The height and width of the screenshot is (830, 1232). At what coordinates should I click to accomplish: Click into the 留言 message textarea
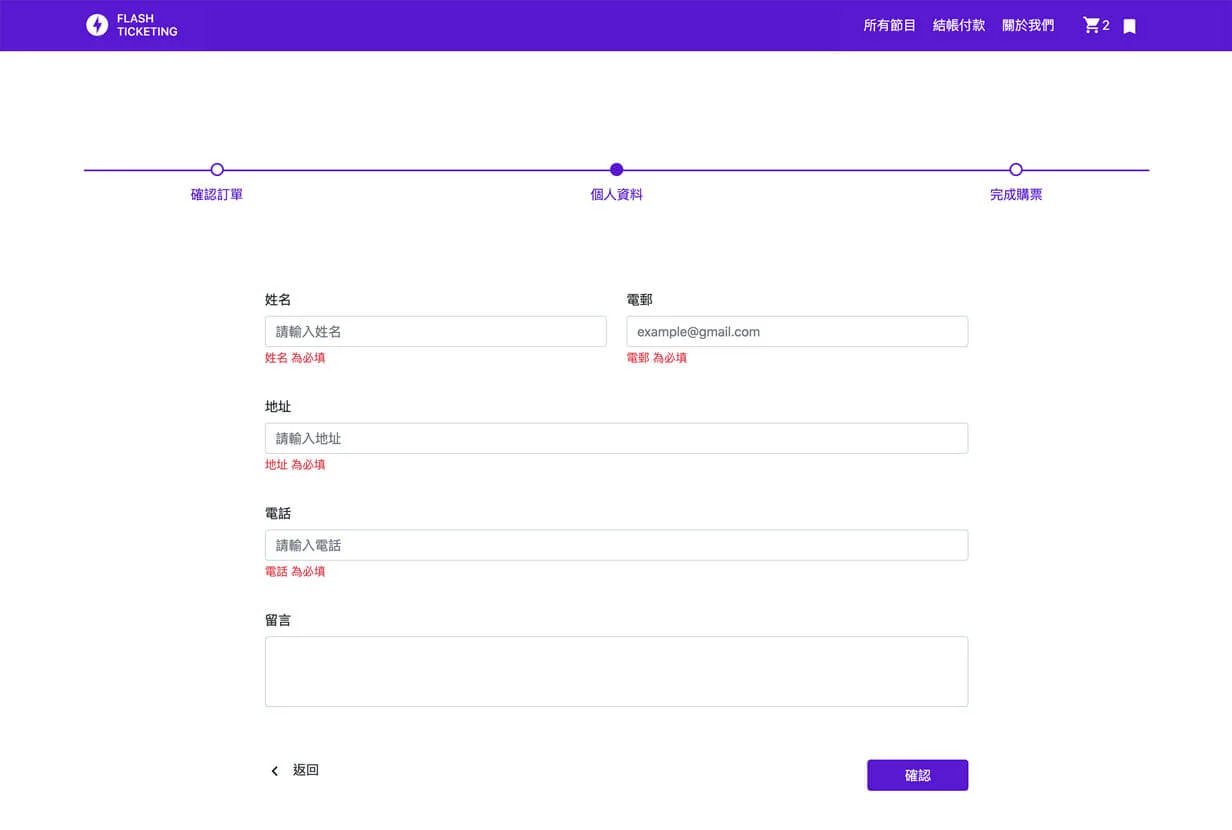point(616,672)
